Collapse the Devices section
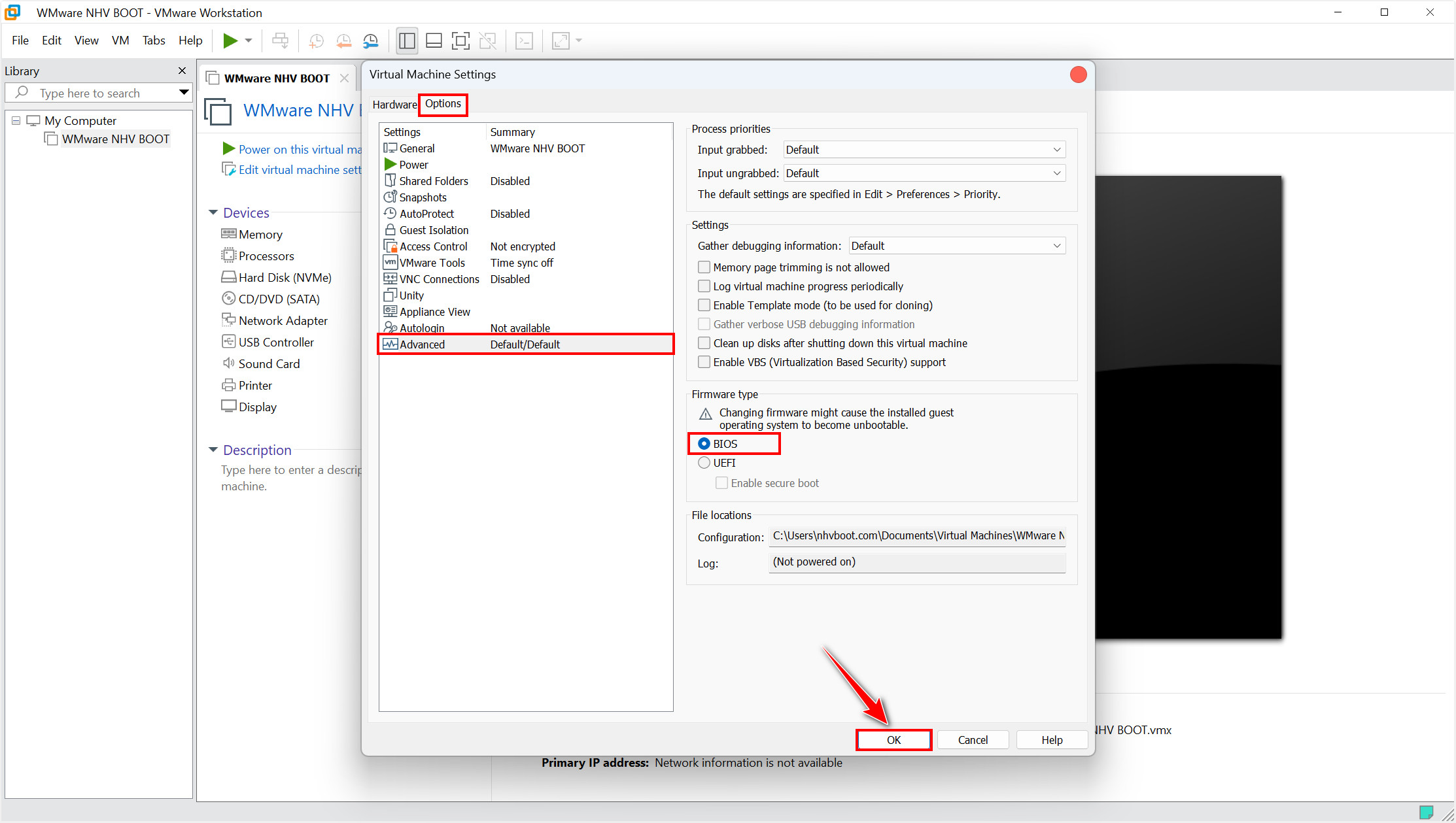The image size is (1456, 823). [213, 212]
